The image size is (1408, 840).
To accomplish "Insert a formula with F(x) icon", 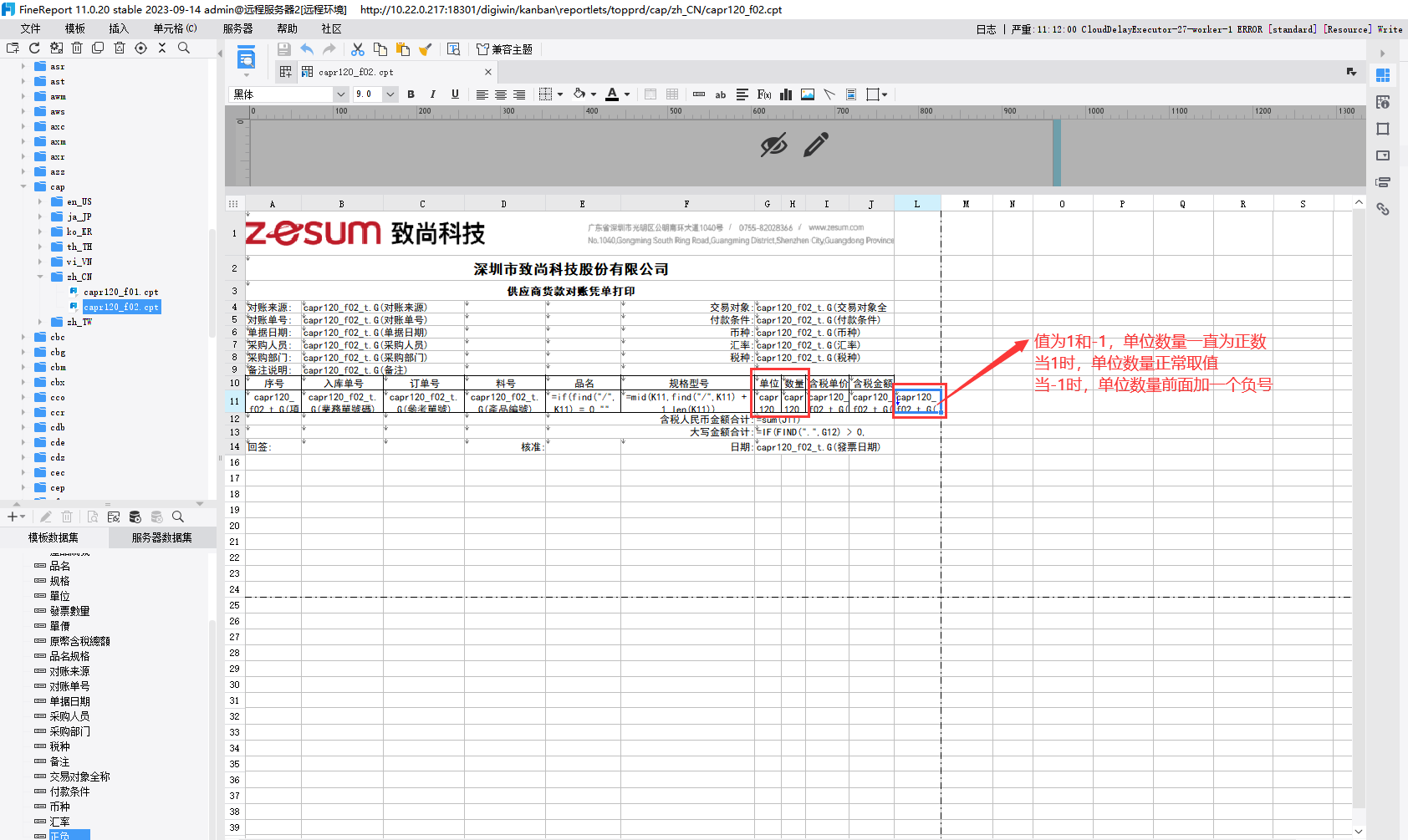I will point(764,94).
